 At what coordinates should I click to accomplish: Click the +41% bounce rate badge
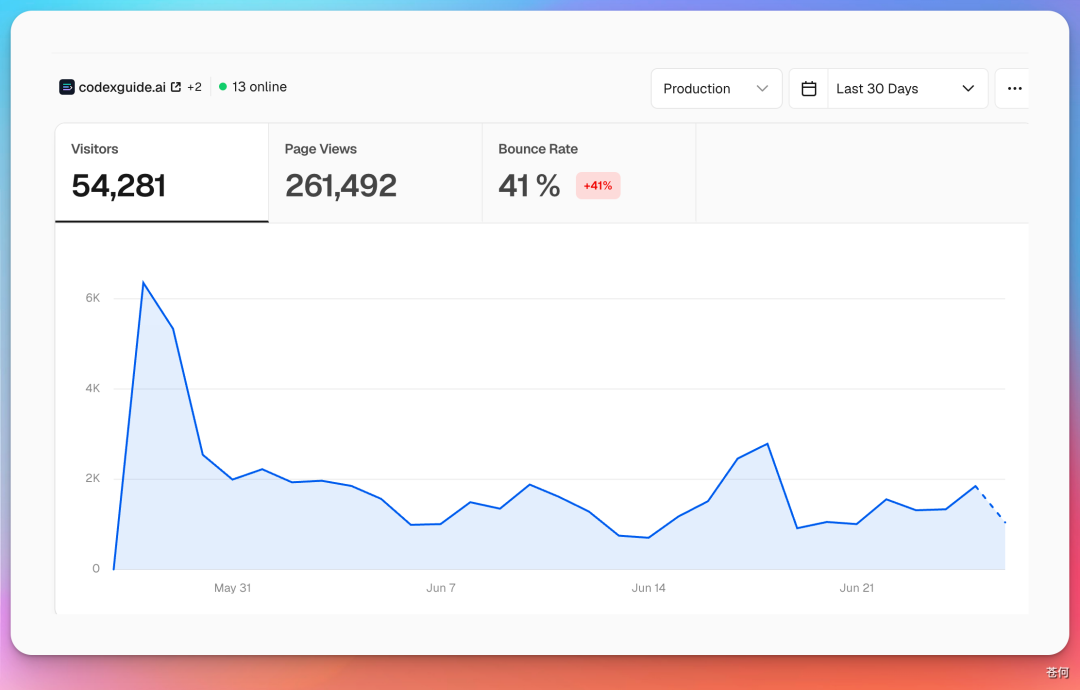click(598, 186)
